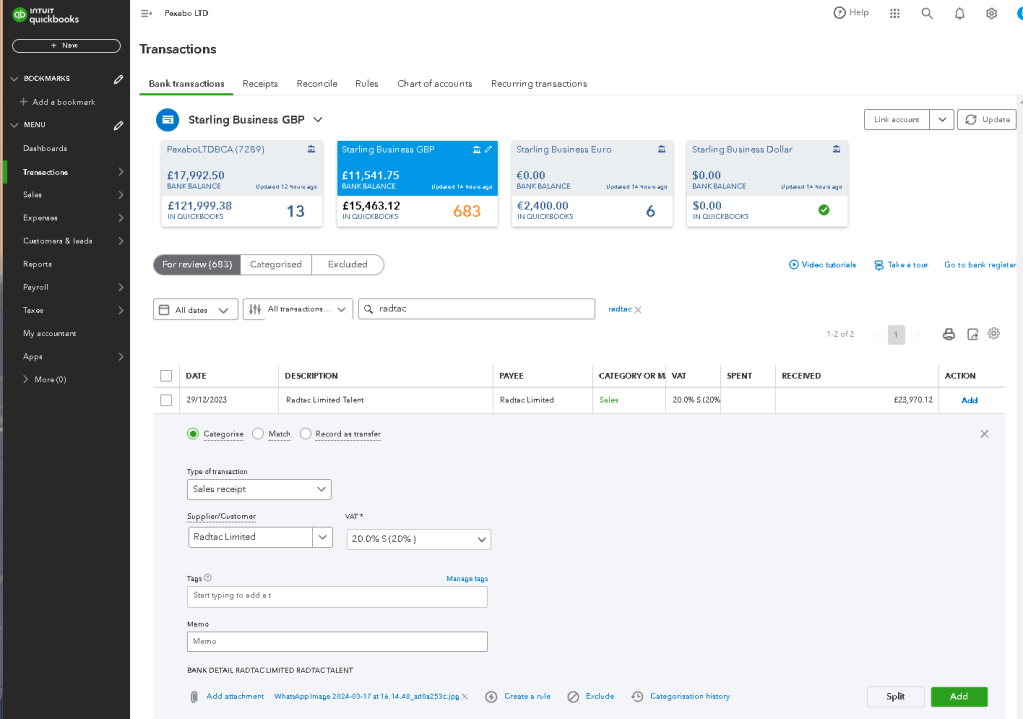Open Video tutorials link
The image size is (1023, 719).
(822, 265)
